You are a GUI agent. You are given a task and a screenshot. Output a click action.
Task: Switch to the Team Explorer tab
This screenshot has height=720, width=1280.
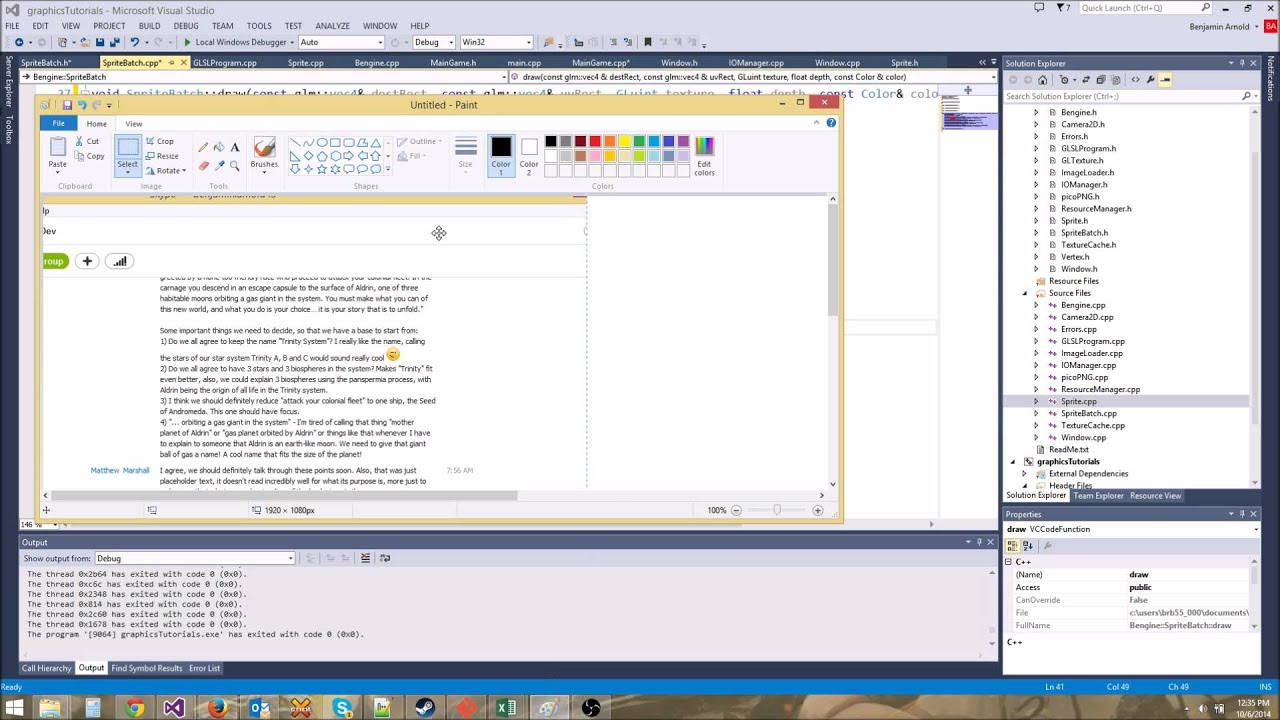click(x=1098, y=496)
